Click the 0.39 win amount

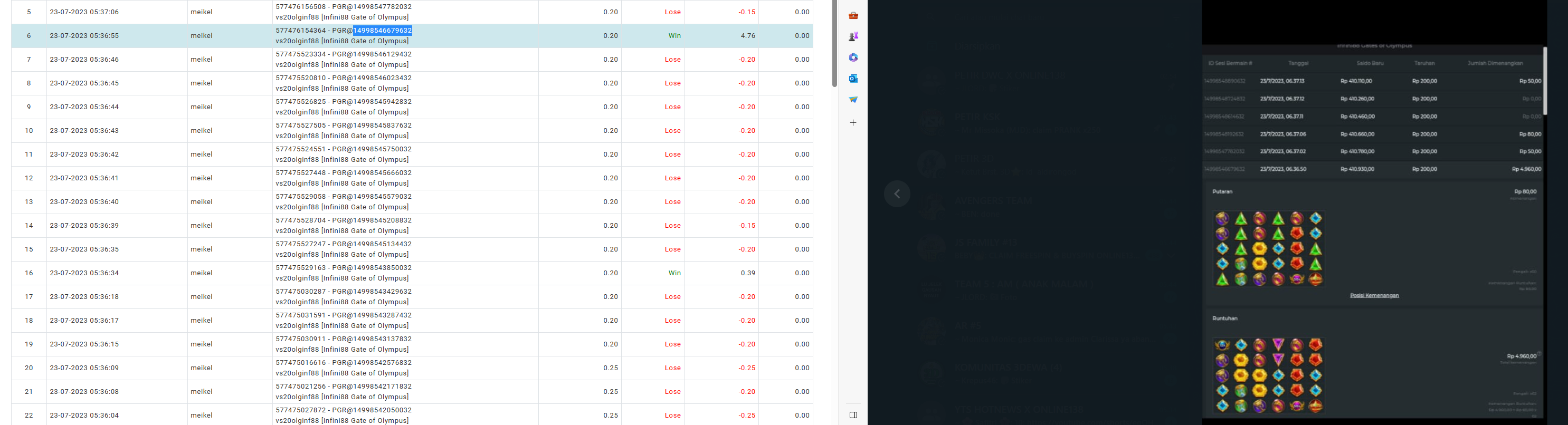748,273
